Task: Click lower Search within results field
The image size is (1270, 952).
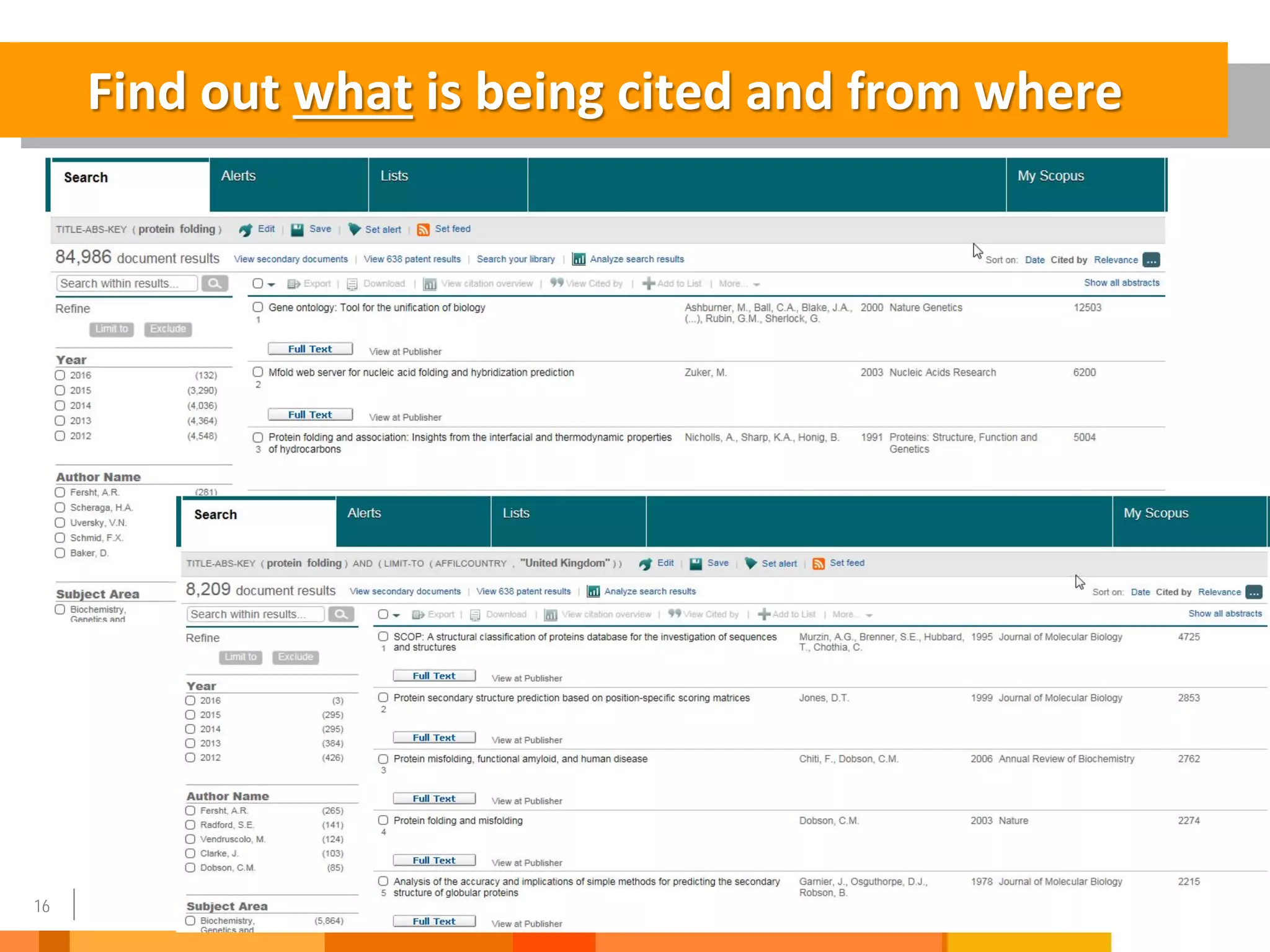Action: pos(255,614)
